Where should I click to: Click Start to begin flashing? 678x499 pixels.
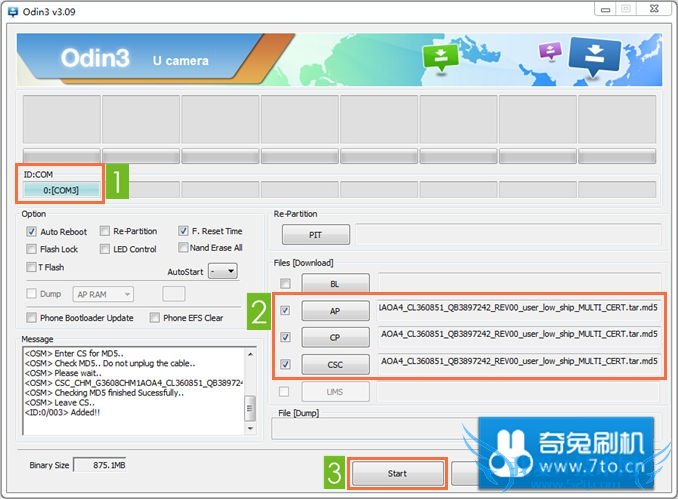click(397, 473)
